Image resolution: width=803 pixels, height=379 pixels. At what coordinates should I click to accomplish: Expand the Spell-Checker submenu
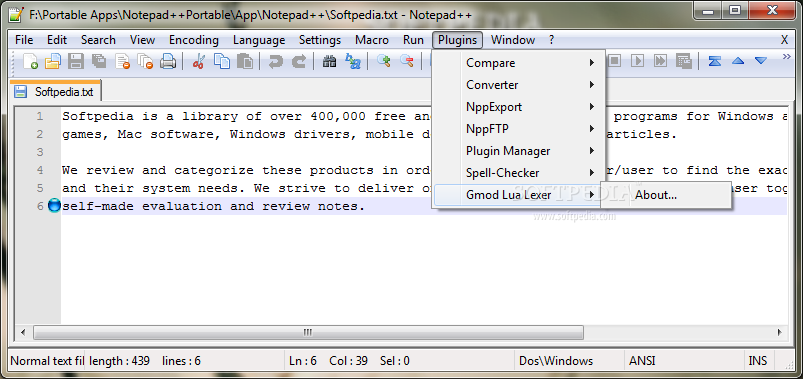[519, 173]
